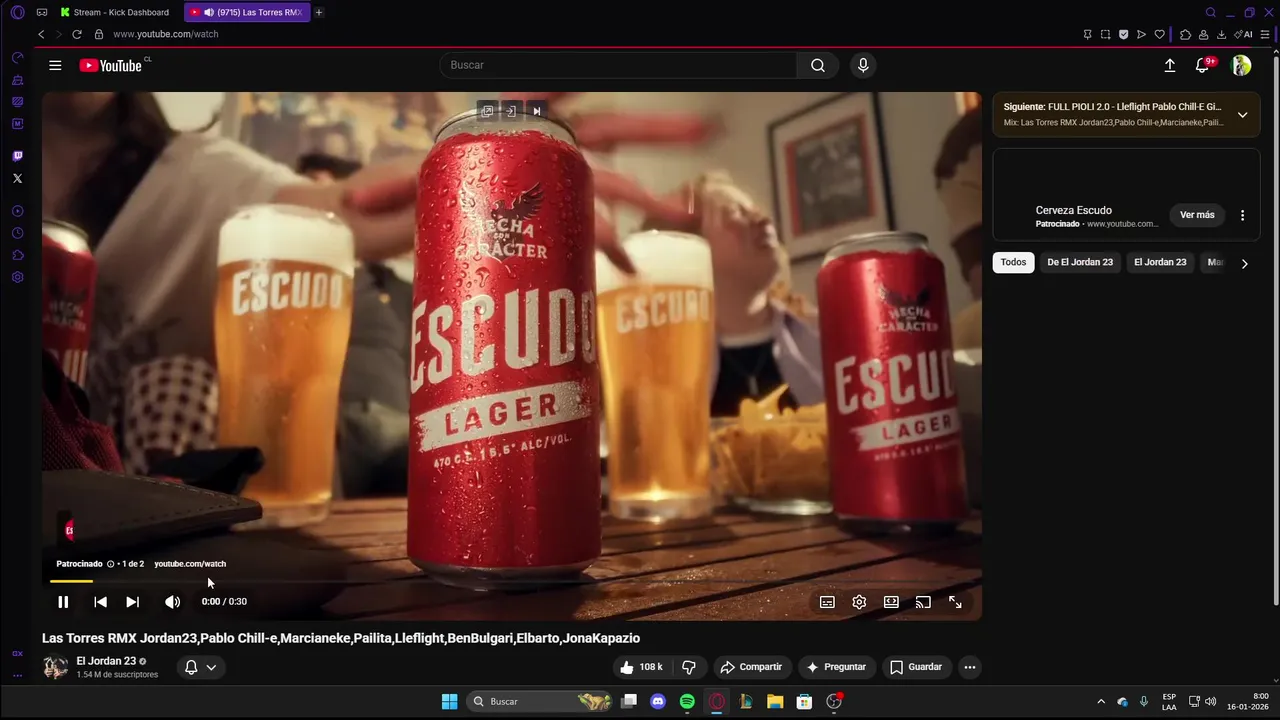Click the YouTube search magnifier button
Image resolution: width=1280 pixels, height=720 pixels.
point(818,65)
